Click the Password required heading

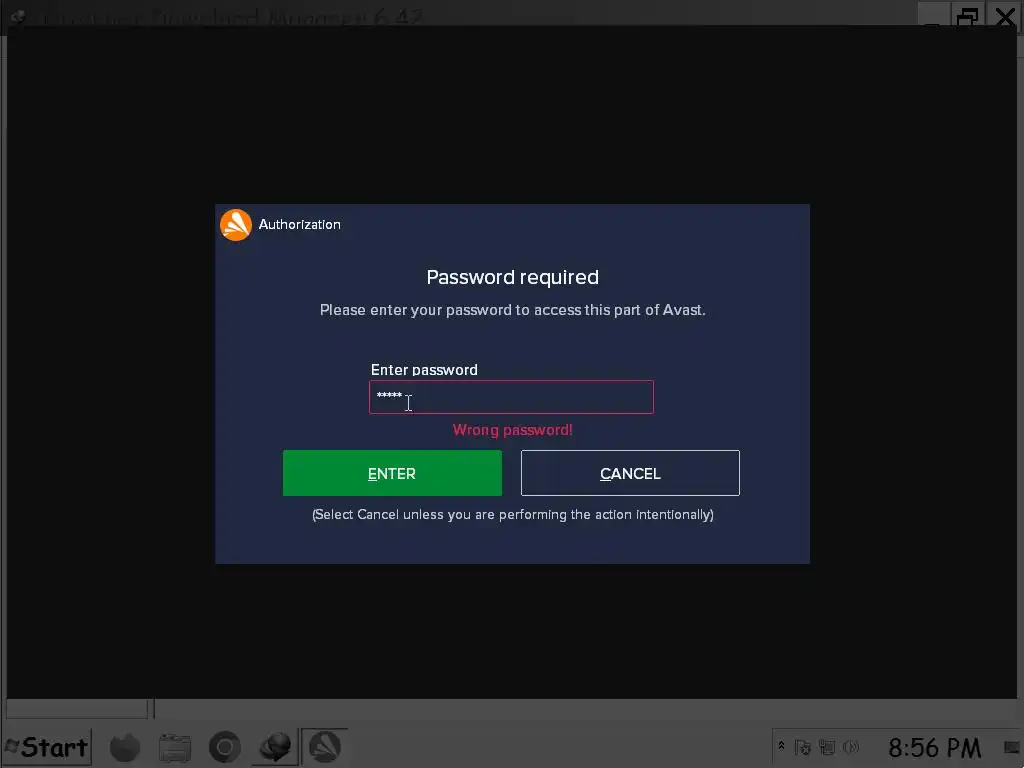coord(513,277)
